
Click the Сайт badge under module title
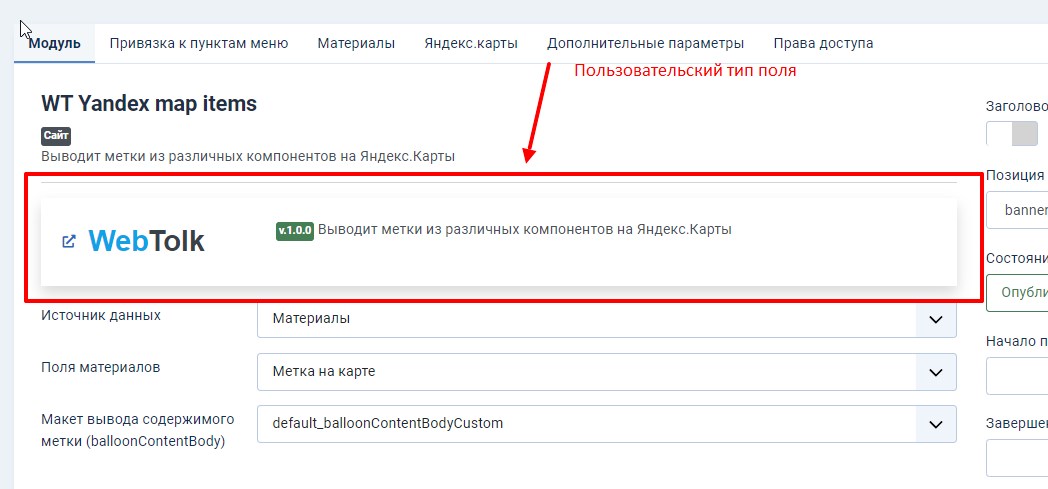pyautogui.click(x=56, y=136)
